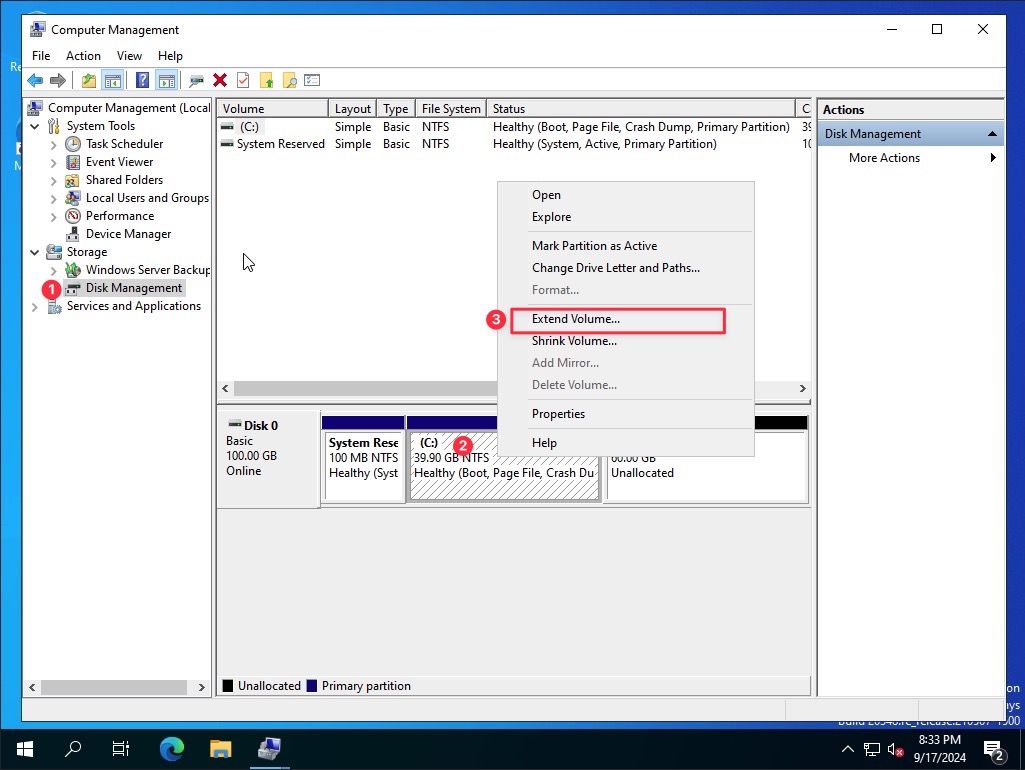Click the File System column header

point(451,109)
